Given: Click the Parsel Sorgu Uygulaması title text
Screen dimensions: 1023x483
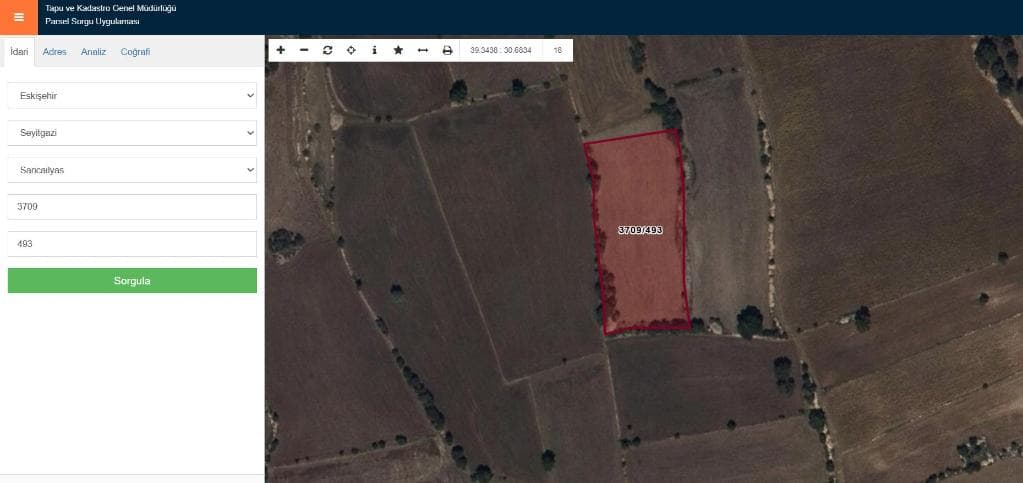Looking at the screenshot, I should point(92,22).
